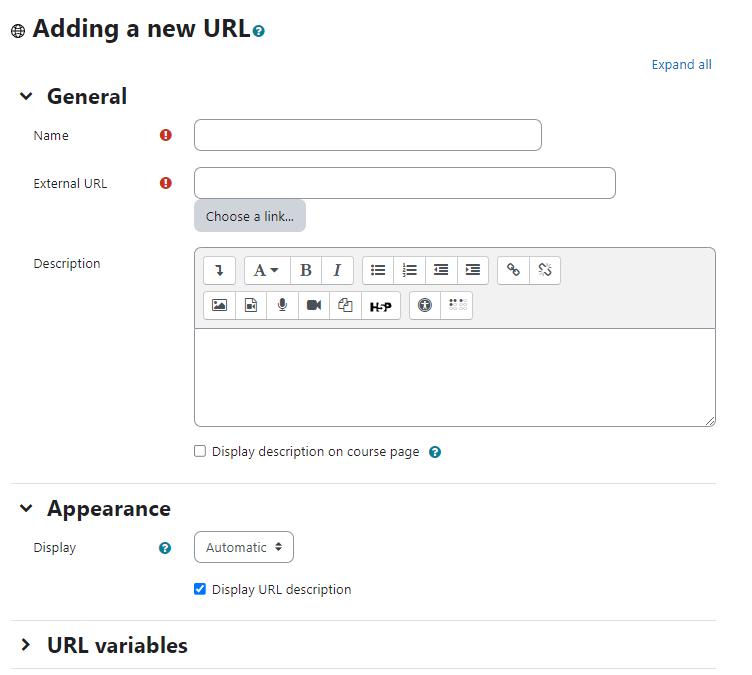Start audio recording with microphone icon
Image resolution: width=752 pixels, height=675 pixels.
click(282, 305)
